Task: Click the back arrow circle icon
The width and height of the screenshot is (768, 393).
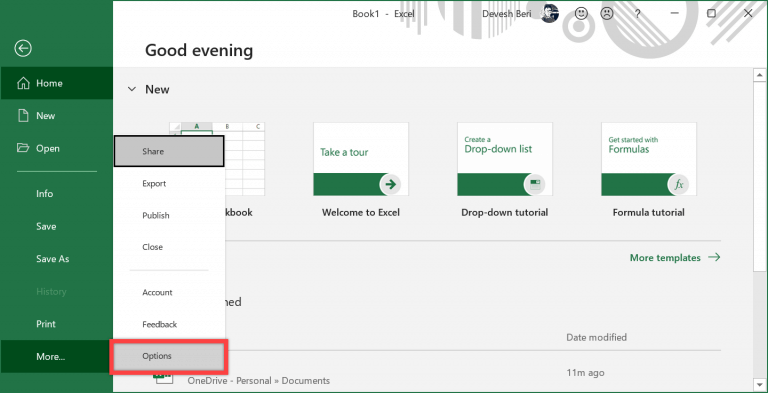Action: click(23, 48)
